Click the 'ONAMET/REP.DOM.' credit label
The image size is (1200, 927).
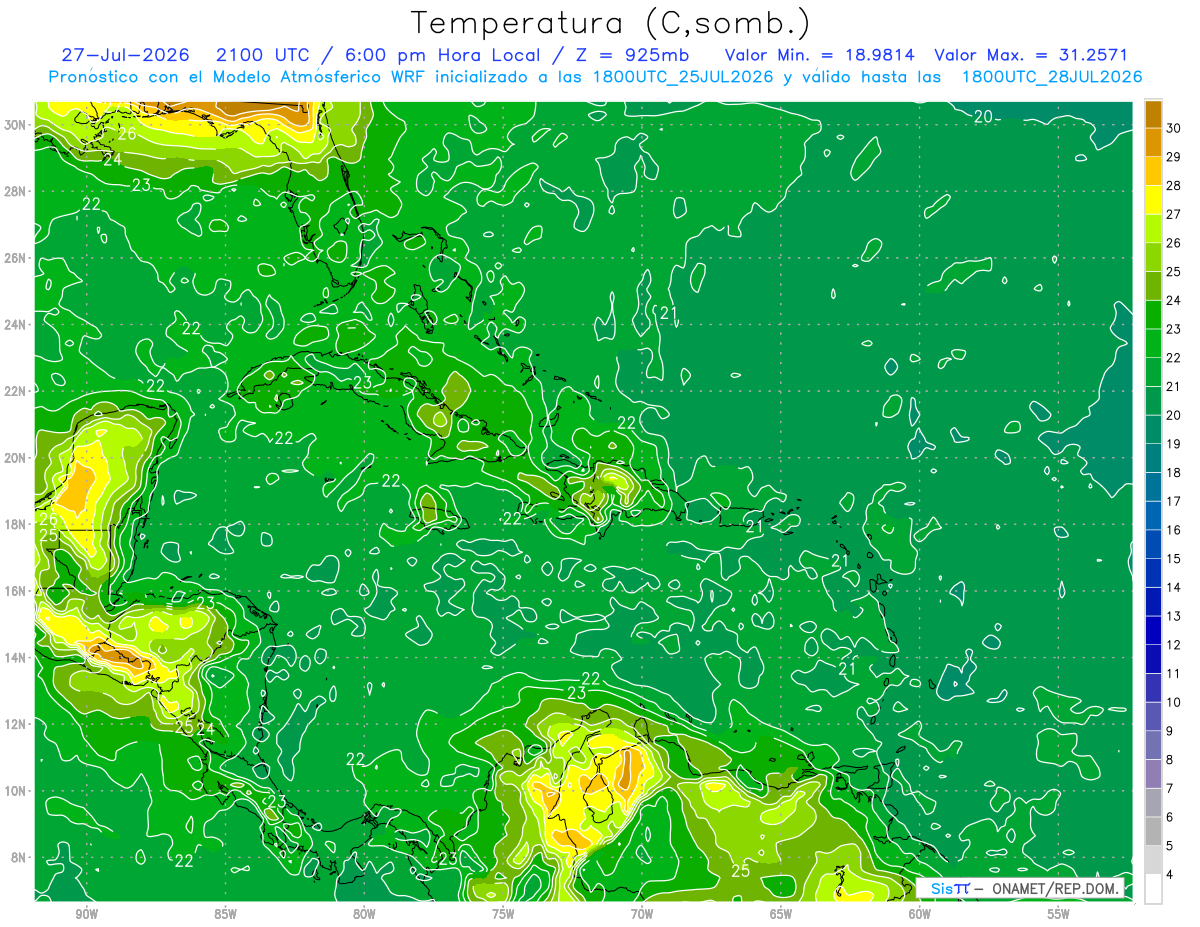click(x=1056, y=888)
